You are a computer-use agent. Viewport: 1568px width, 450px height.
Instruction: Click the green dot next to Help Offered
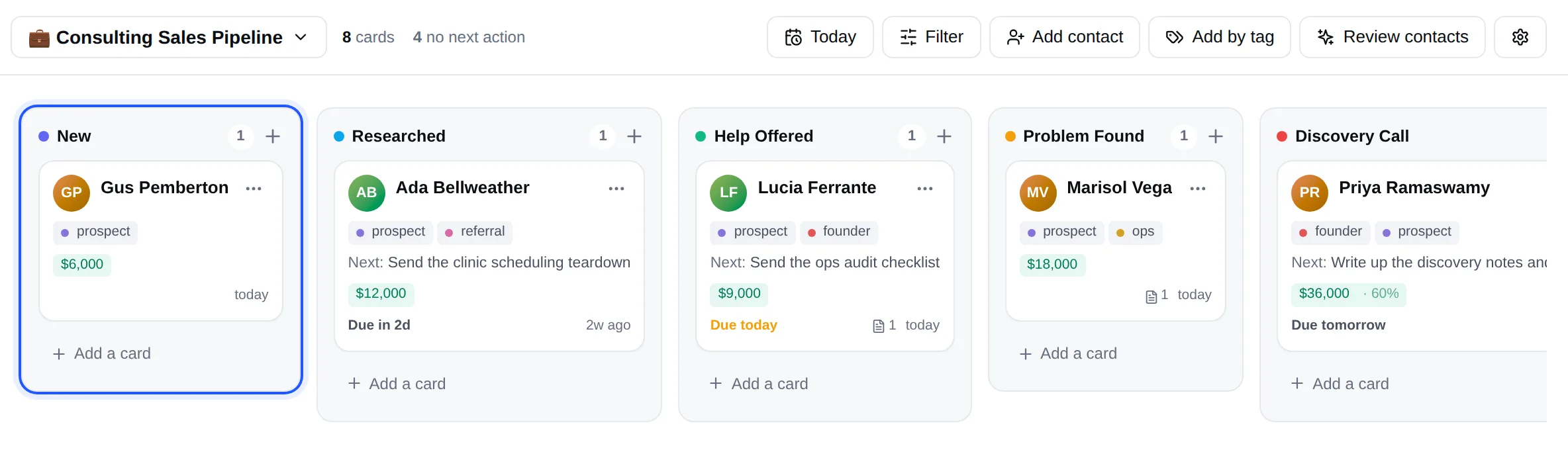pyautogui.click(x=701, y=136)
